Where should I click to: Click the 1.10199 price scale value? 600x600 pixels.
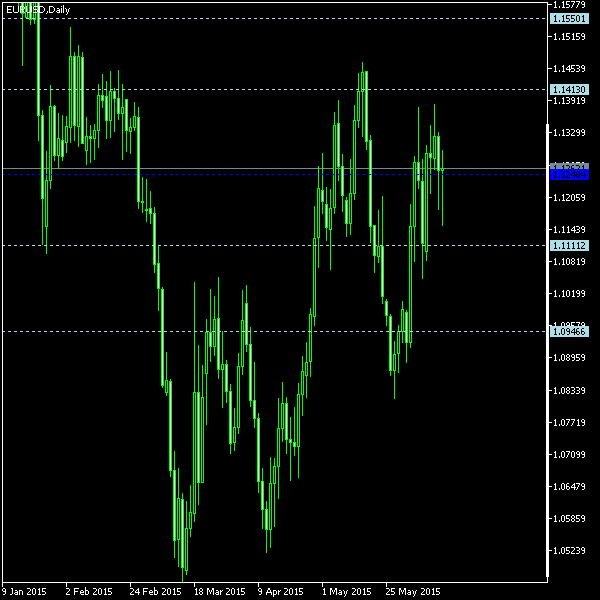(x=569, y=293)
